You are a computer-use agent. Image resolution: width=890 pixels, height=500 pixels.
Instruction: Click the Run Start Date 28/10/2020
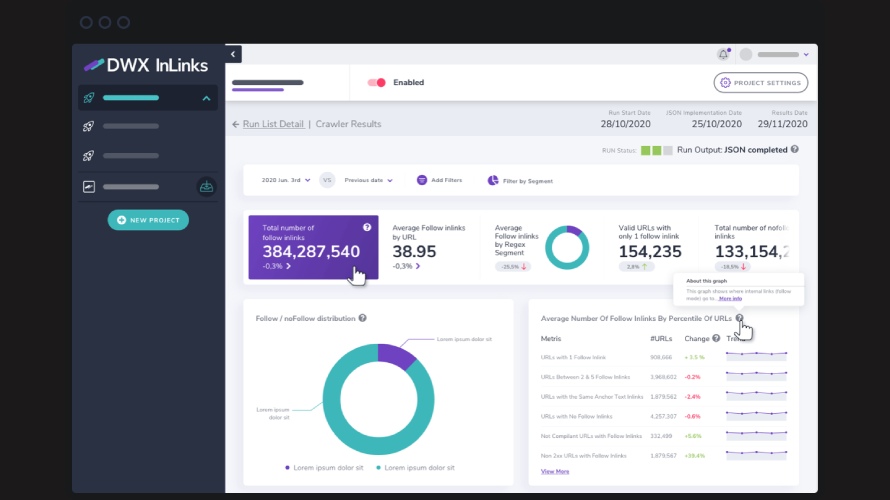pos(625,124)
